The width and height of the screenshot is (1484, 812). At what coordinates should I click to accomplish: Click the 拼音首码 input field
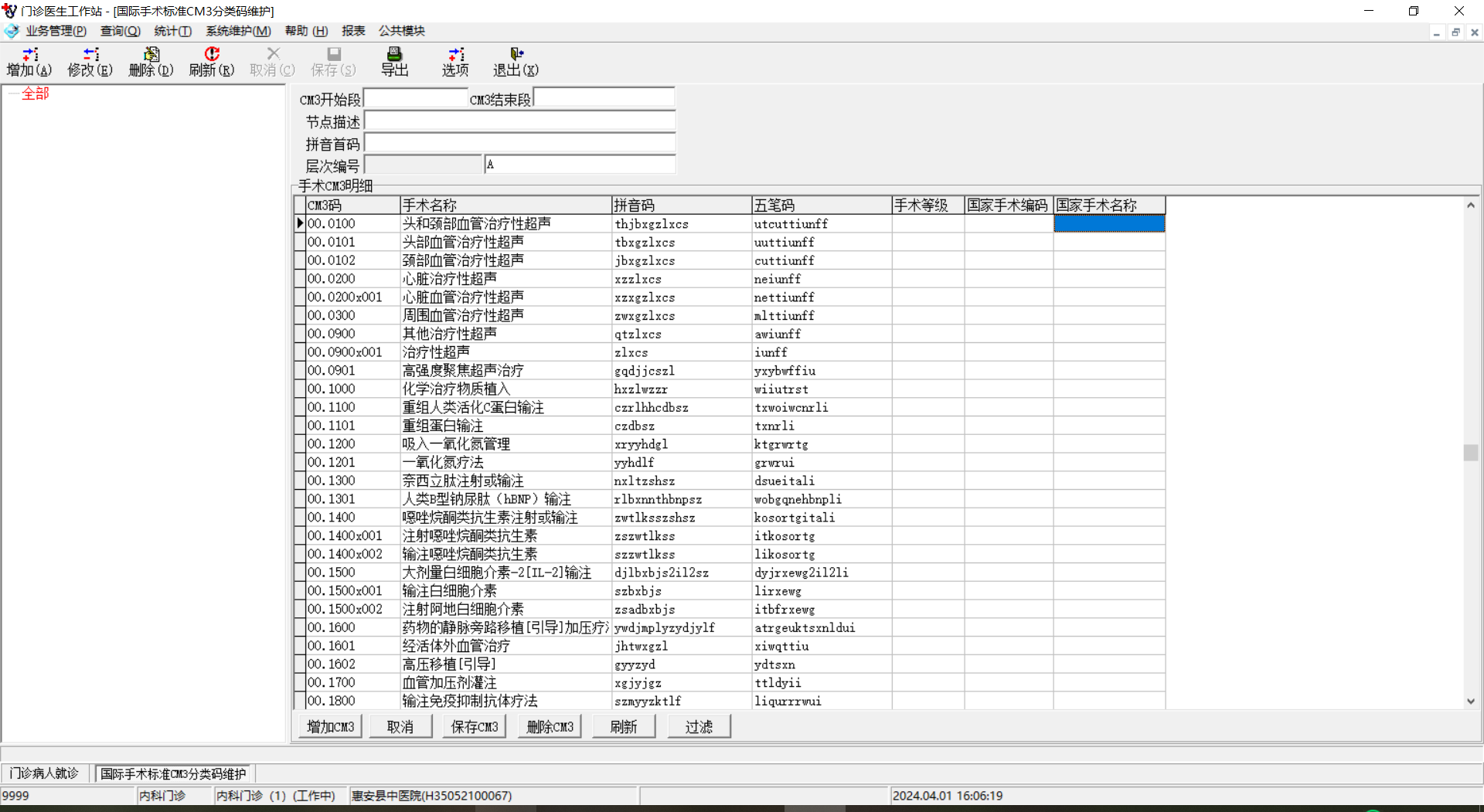(x=519, y=143)
